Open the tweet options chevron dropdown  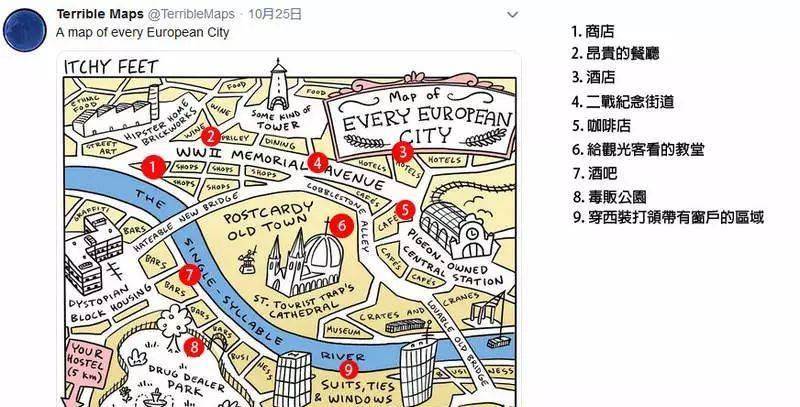click(x=512, y=15)
